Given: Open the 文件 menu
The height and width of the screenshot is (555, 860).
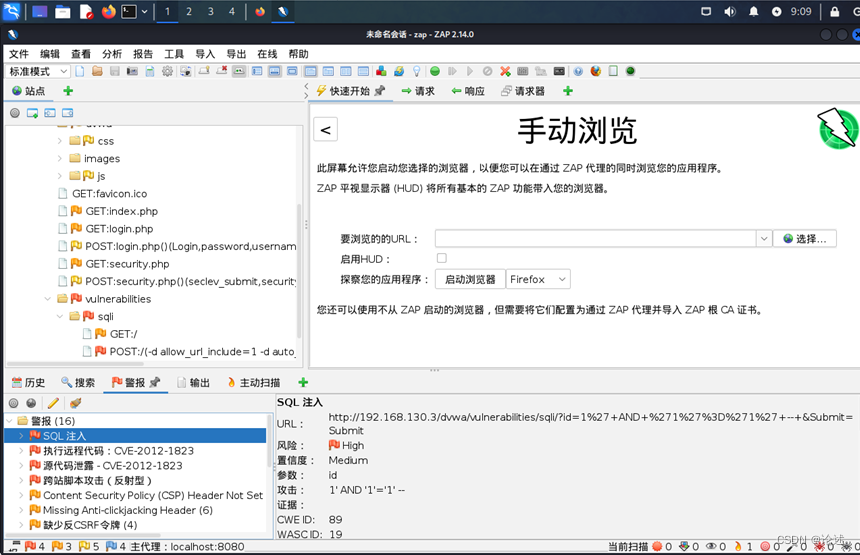Looking at the screenshot, I should point(19,54).
